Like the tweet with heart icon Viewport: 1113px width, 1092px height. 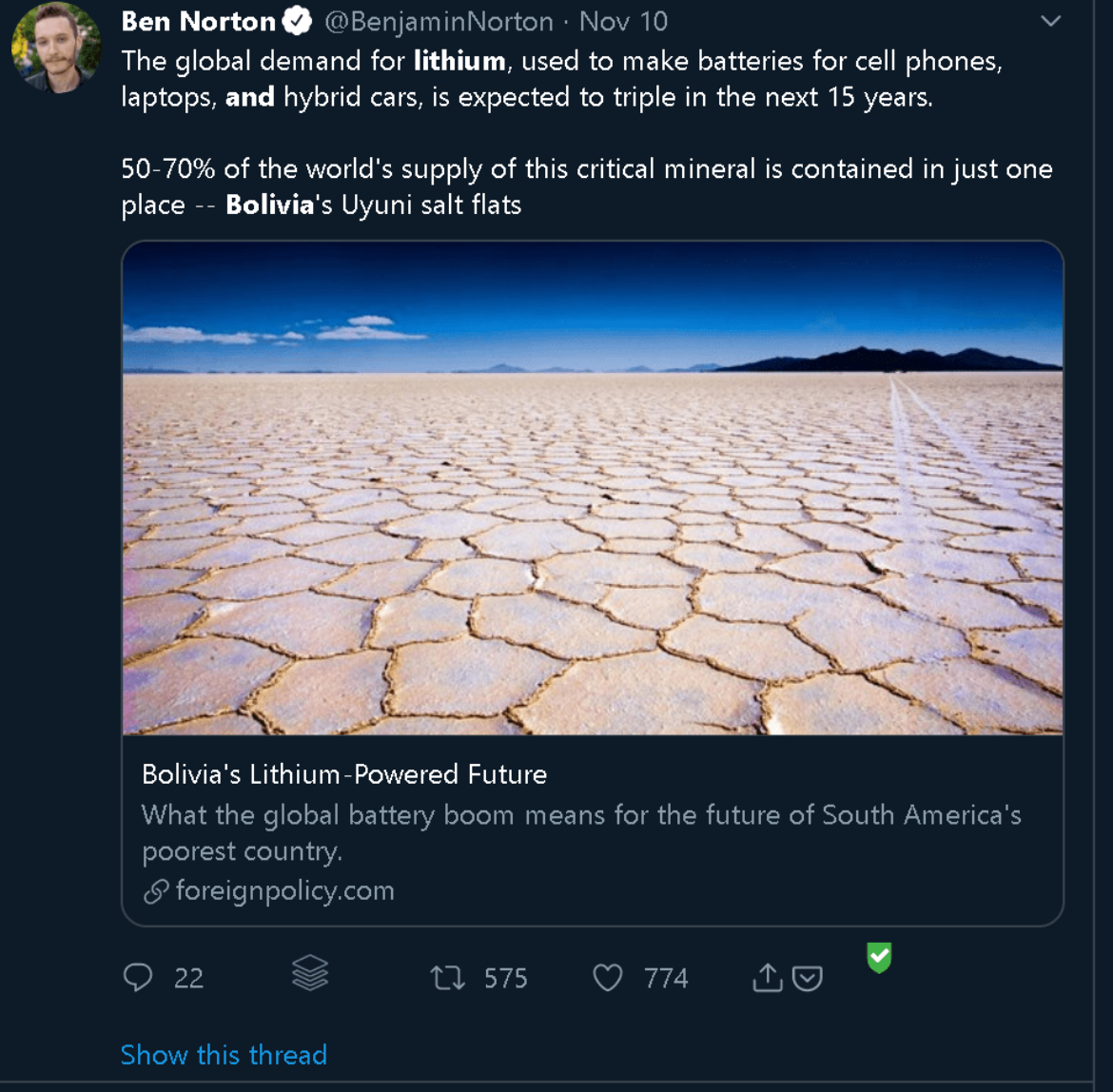click(607, 978)
